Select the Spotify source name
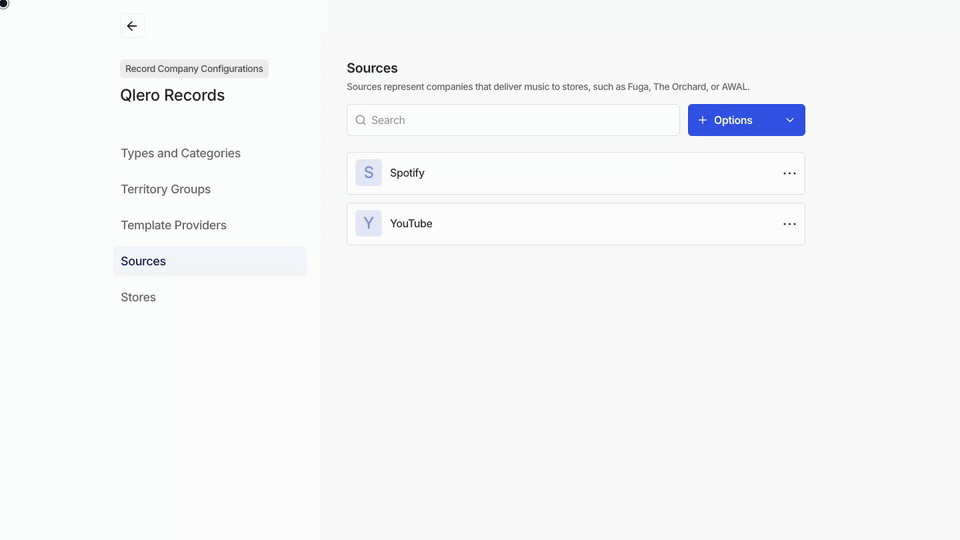Viewport: 960px width, 540px height. [407, 173]
